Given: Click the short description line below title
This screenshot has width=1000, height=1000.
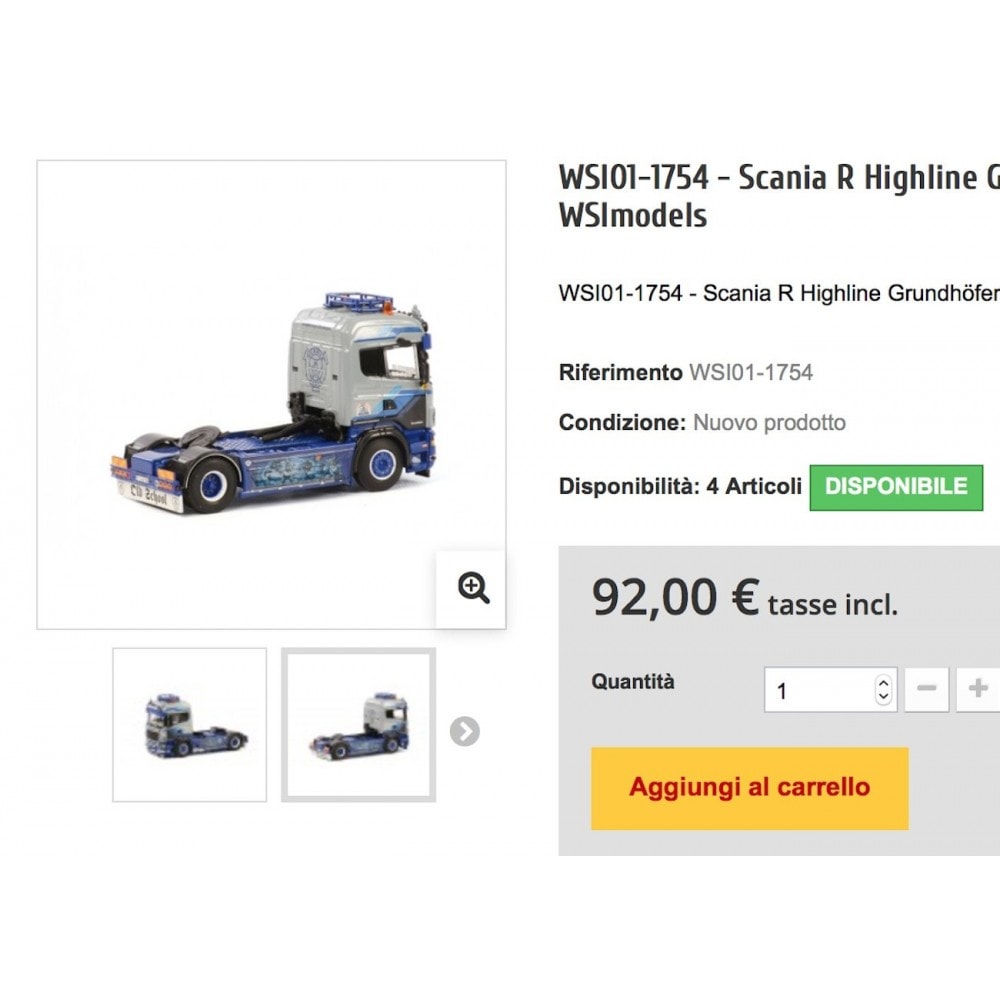Looking at the screenshot, I should click(779, 293).
